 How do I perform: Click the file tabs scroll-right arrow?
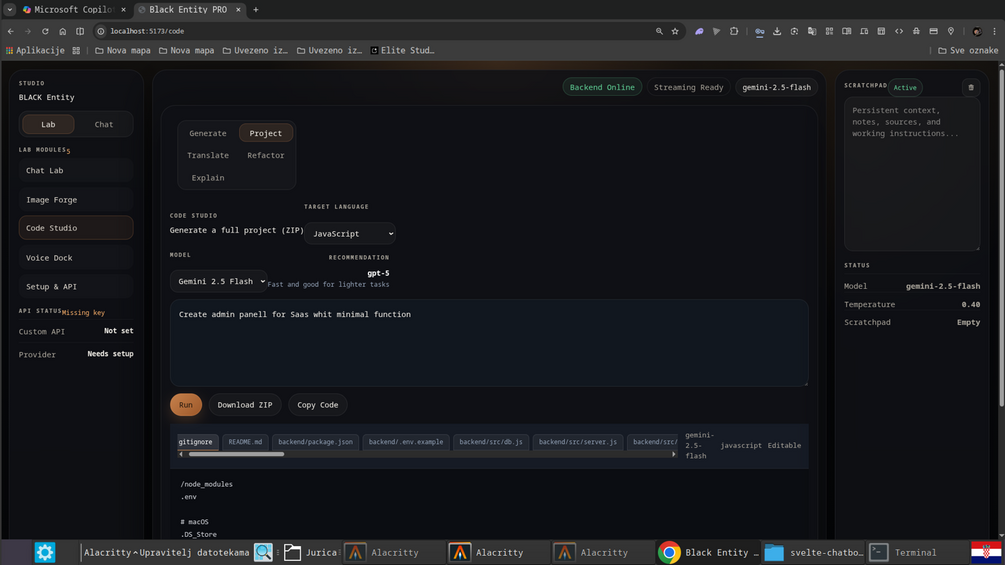pyautogui.click(x=673, y=454)
